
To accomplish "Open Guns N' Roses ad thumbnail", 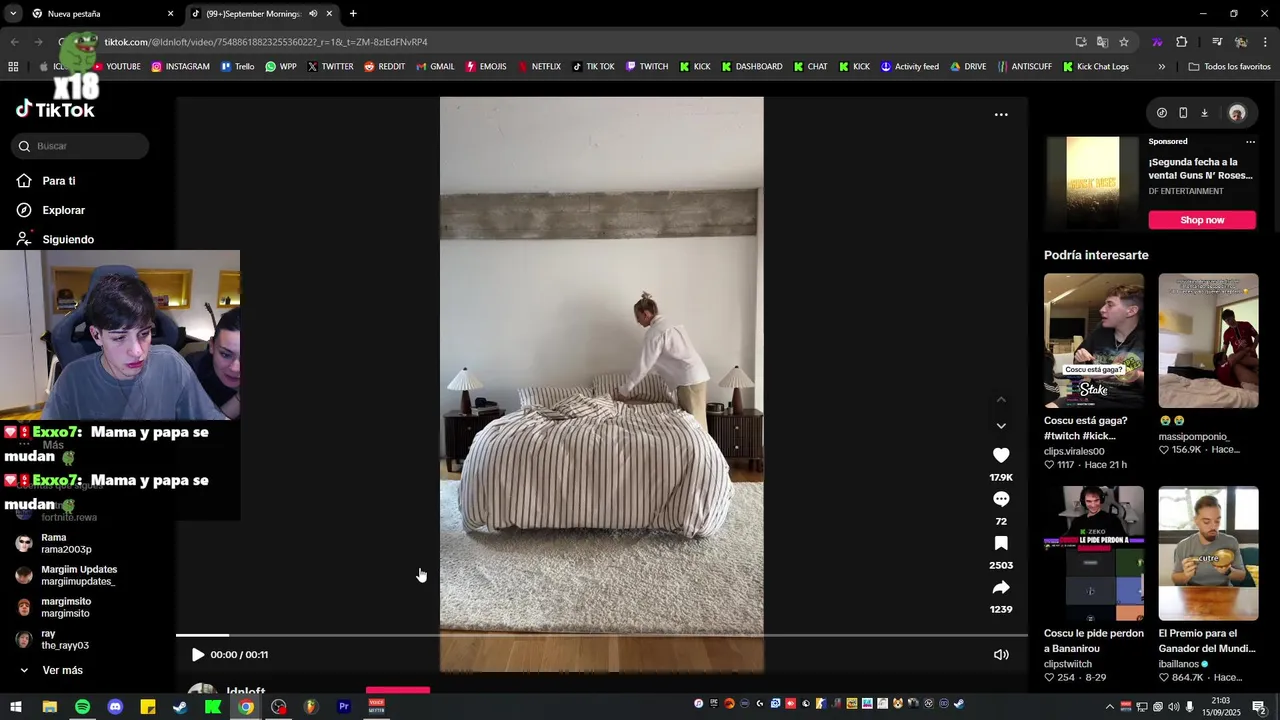I will 1093,183.
